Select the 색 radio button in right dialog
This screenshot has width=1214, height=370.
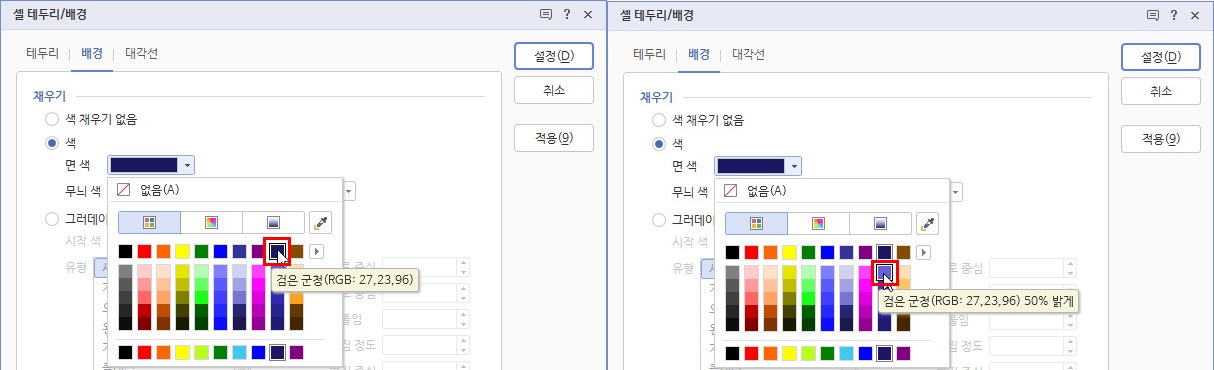659,143
